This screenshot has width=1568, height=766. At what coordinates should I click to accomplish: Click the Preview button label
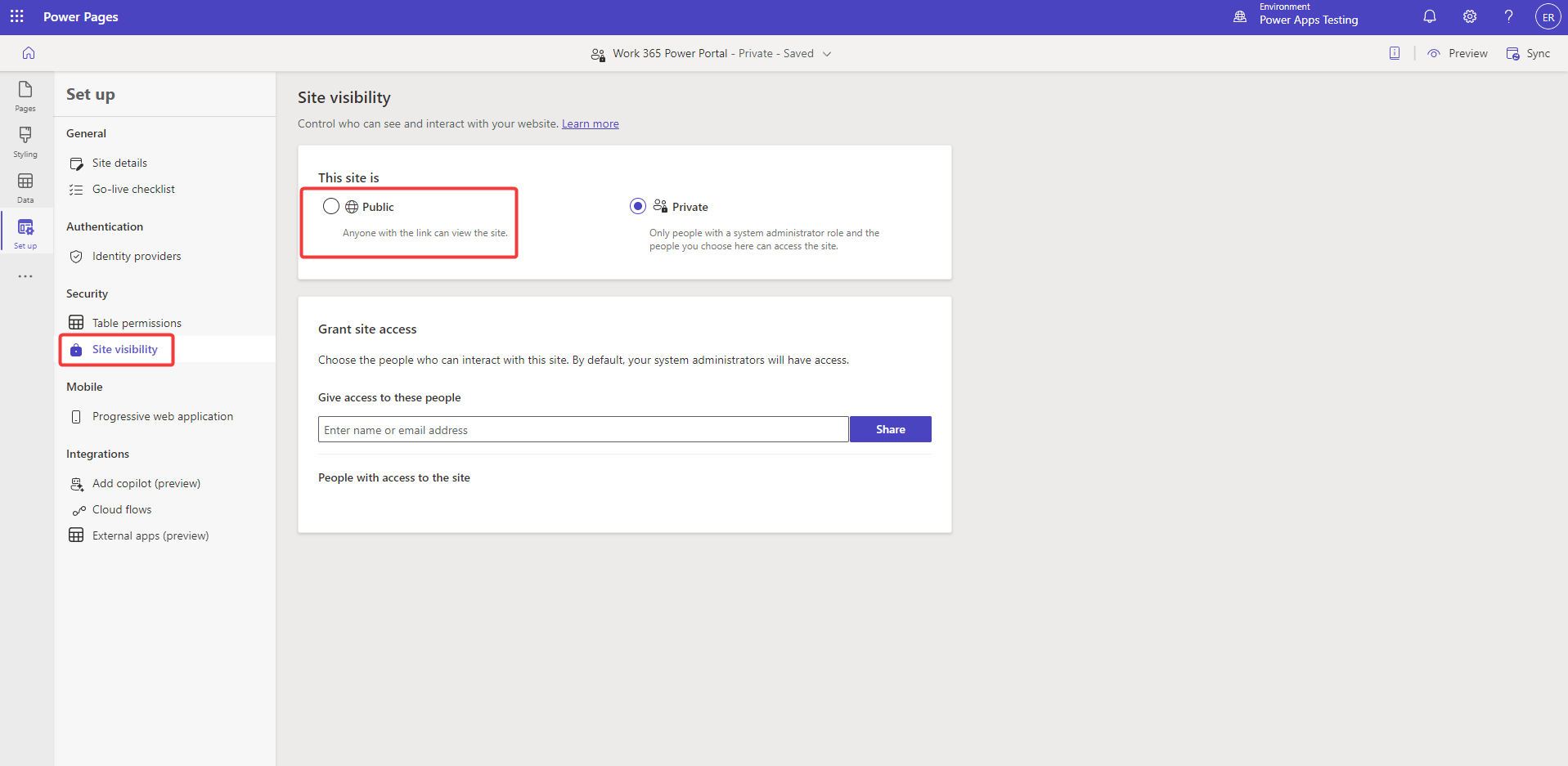[1467, 53]
